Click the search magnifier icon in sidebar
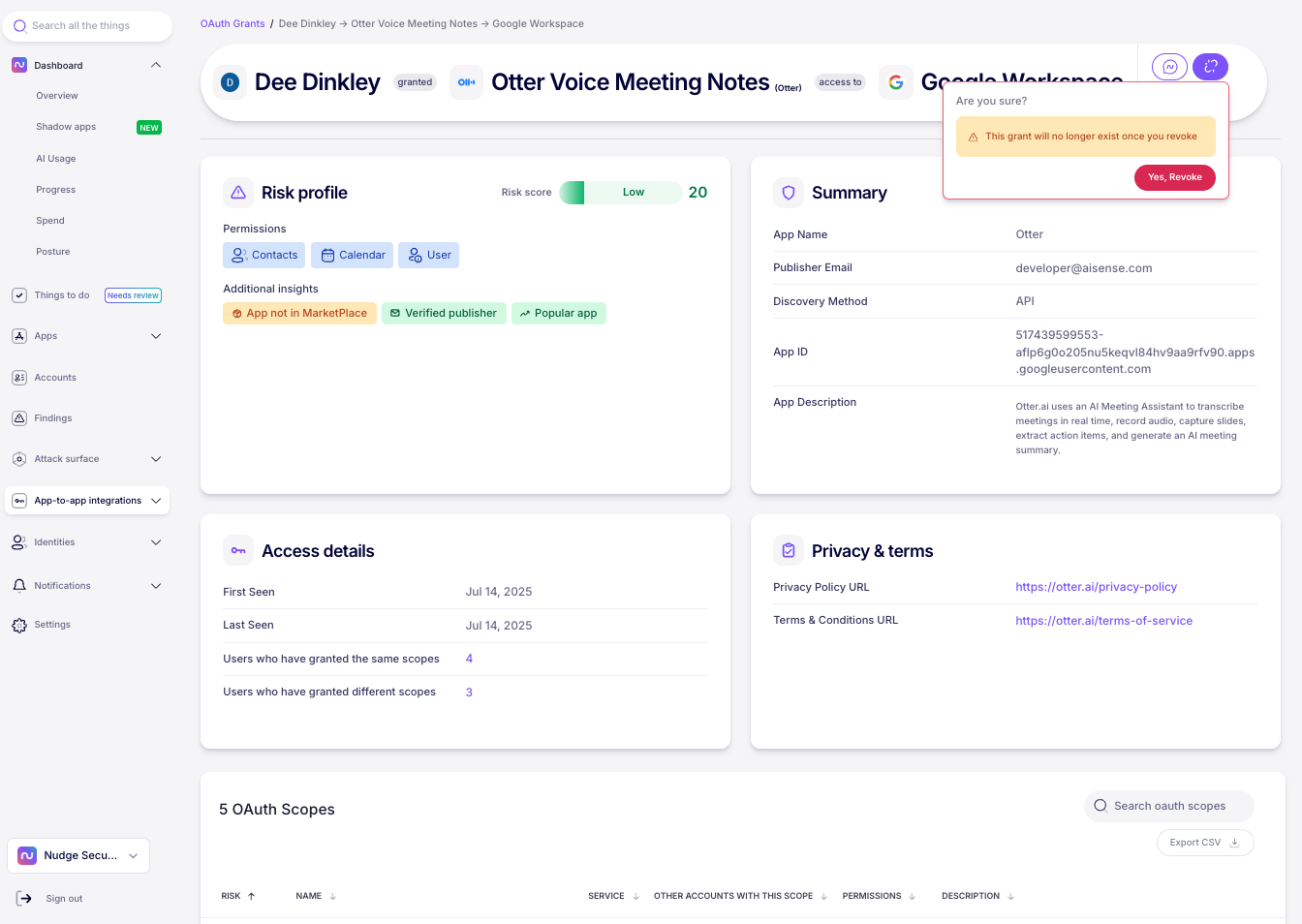This screenshot has width=1302, height=924. (19, 26)
